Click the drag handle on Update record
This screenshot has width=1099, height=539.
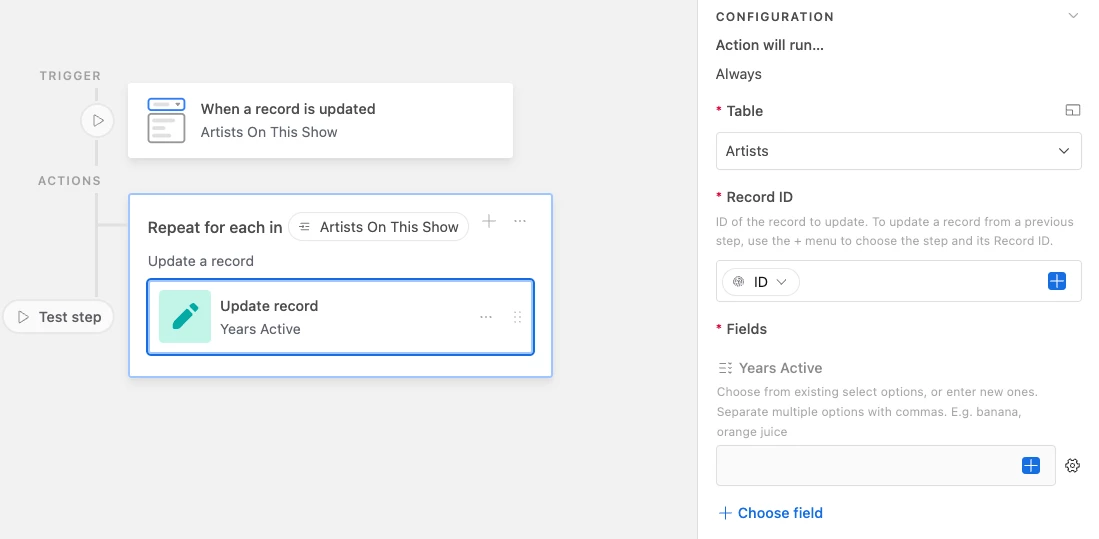coord(517,317)
